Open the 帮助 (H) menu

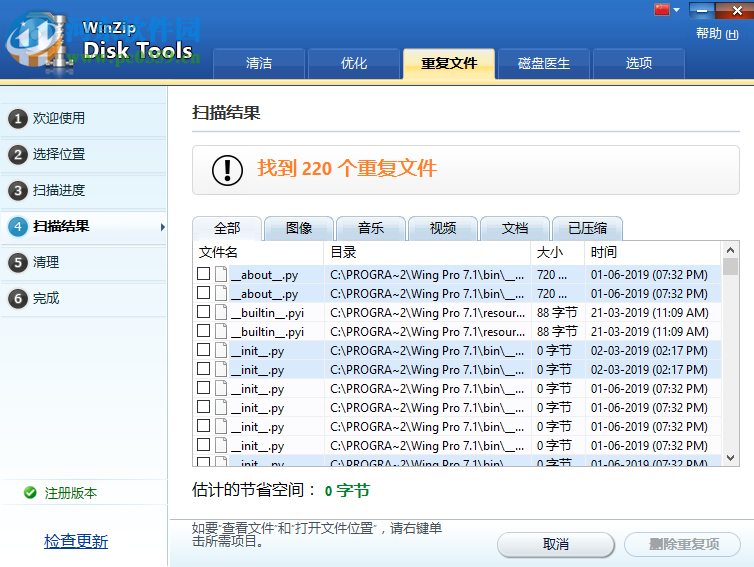point(717,34)
